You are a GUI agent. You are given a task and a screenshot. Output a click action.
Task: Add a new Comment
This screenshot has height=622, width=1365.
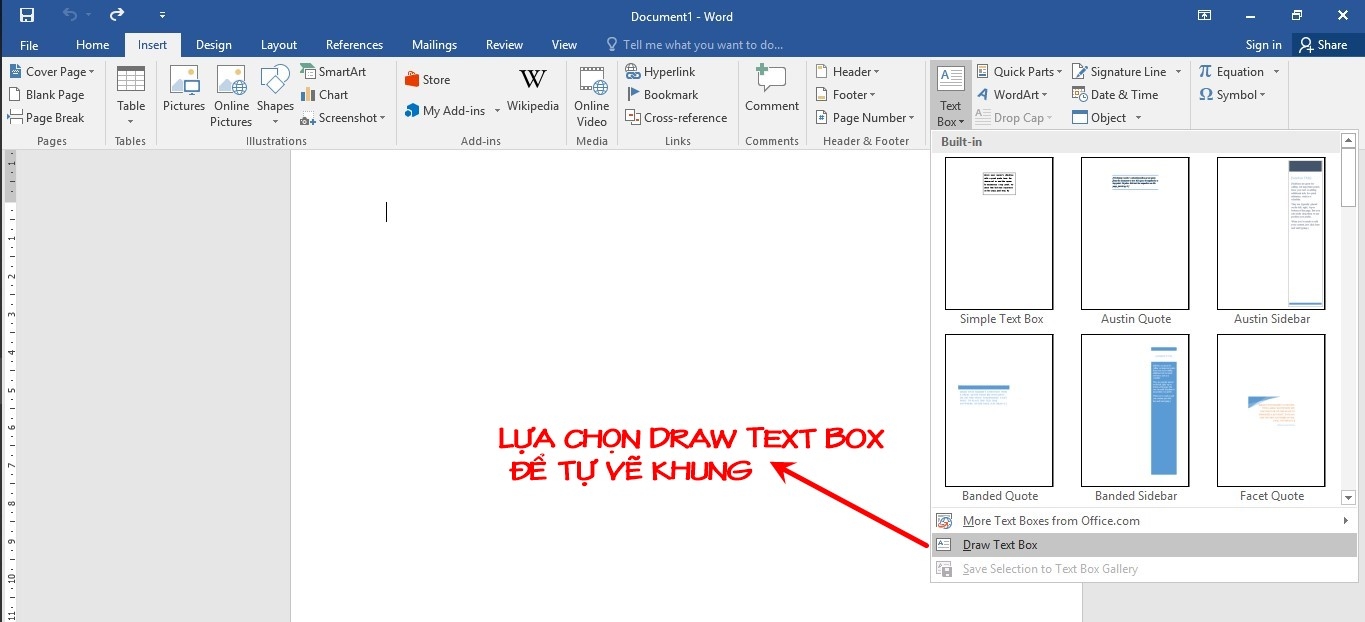coord(772,89)
